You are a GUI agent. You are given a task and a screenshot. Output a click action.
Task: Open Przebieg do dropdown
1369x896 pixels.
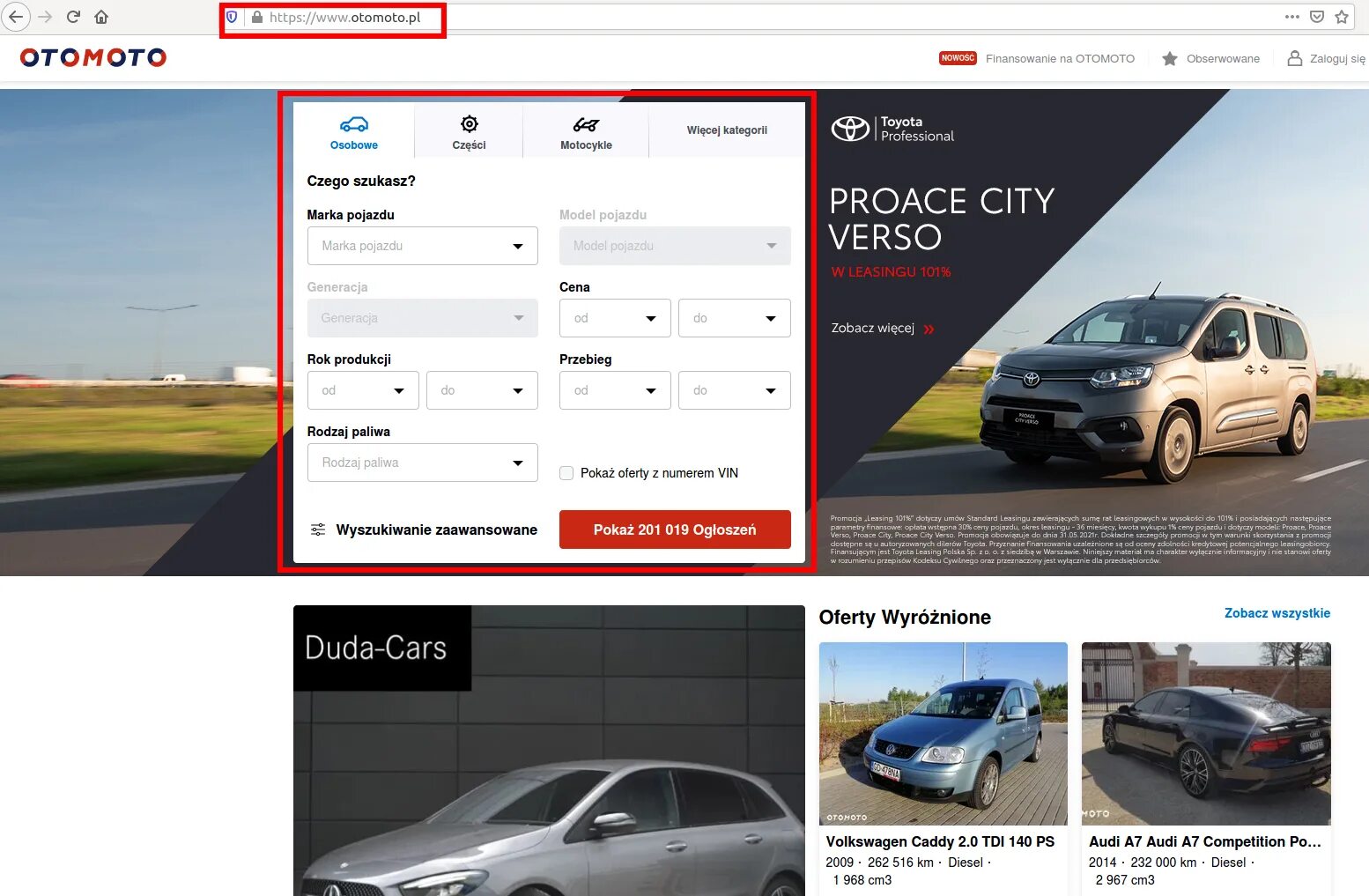pos(735,390)
